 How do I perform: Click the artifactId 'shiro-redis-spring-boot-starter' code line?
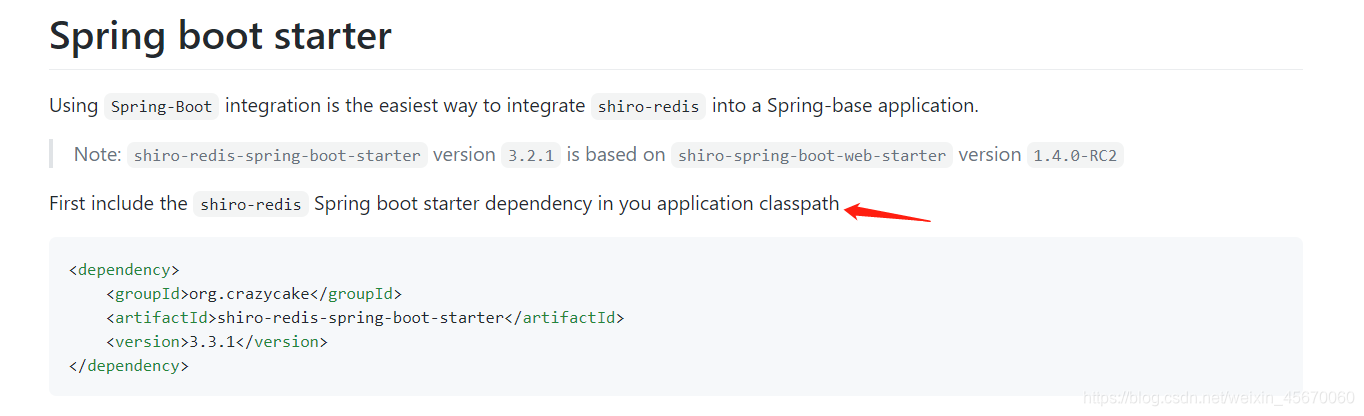[365, 318]
